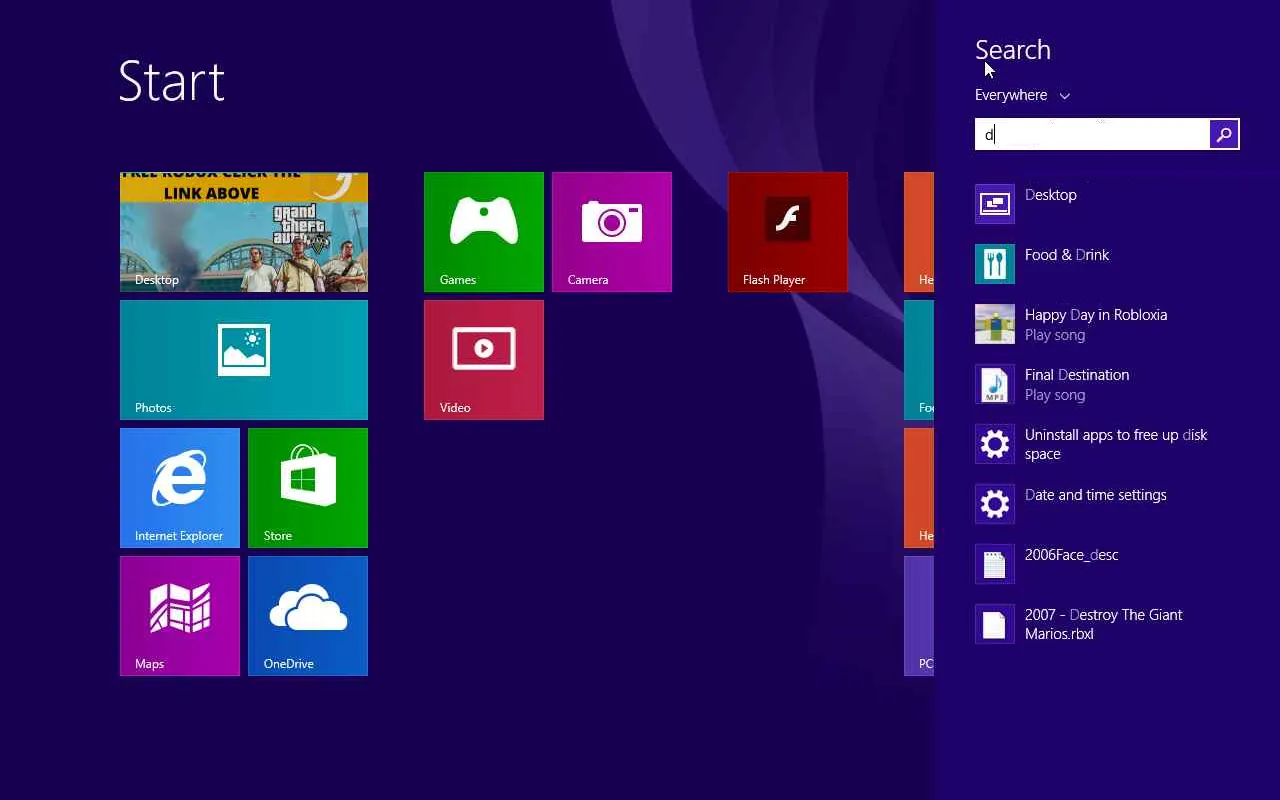Open the Store tile

tap(308, 488)
